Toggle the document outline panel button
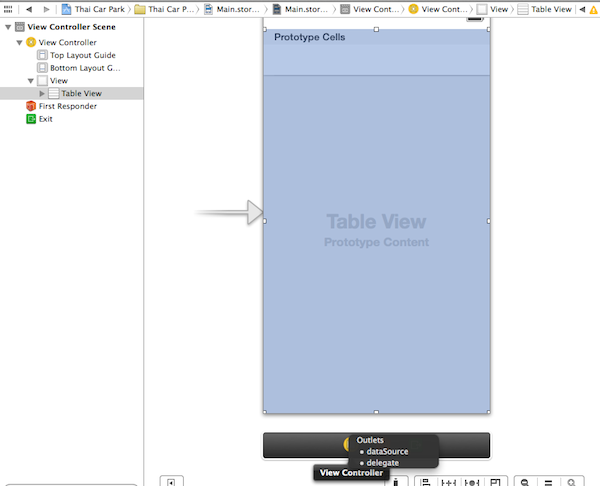This screenshot has height=486, width=600. click(171, 482)
